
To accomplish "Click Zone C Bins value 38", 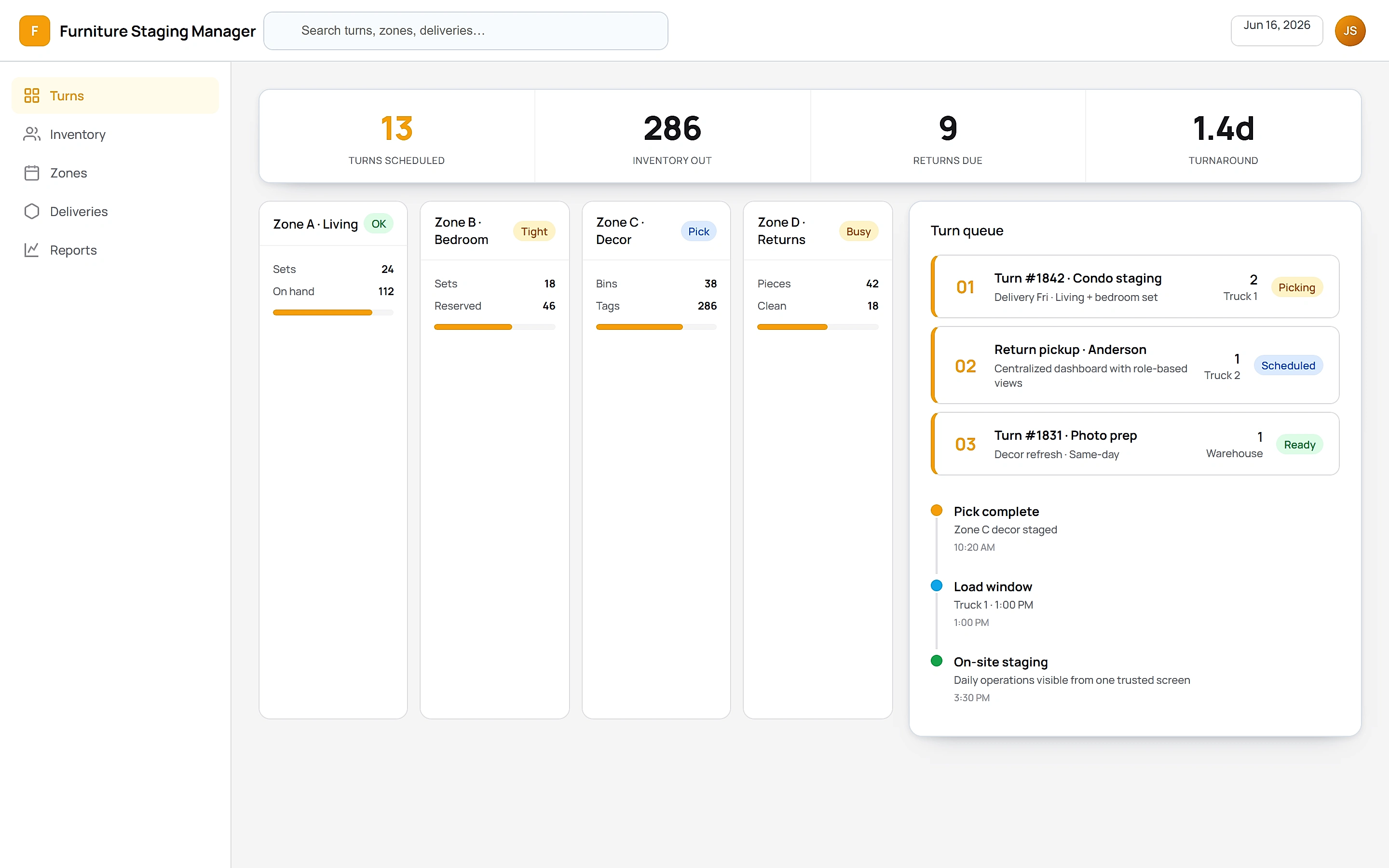I will (x=710, y=284).
